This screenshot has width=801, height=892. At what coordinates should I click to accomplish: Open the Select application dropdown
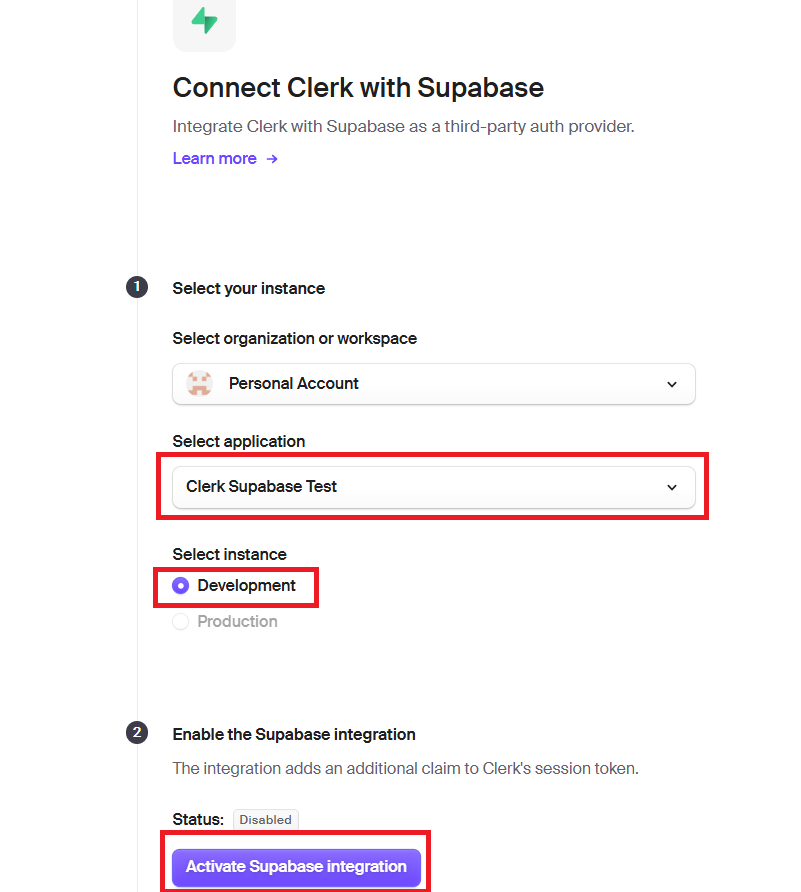[433, 487]
